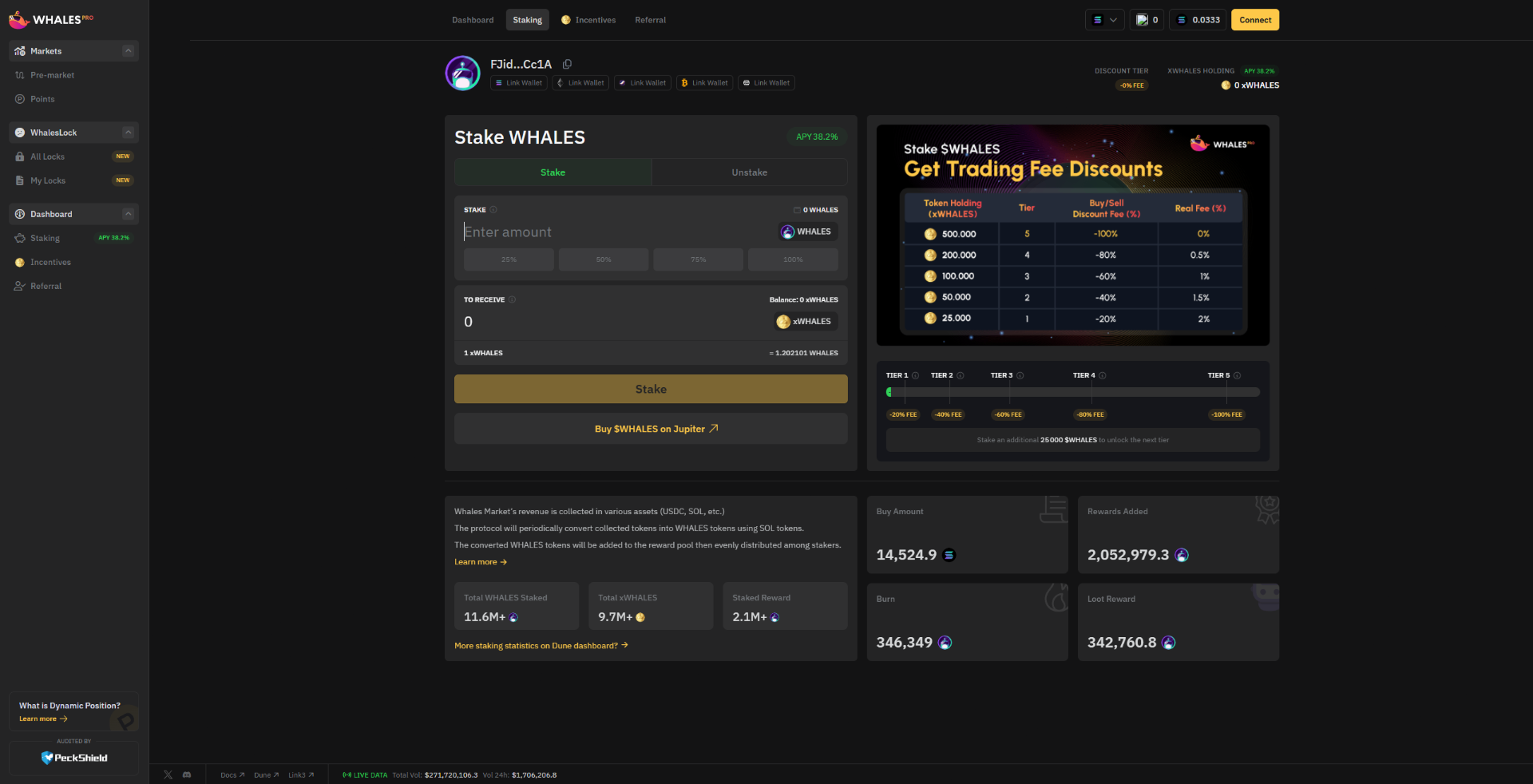Click the Enter amount stake input field
The width and height of the screenshot is (1533, 784).
point(607,232)
